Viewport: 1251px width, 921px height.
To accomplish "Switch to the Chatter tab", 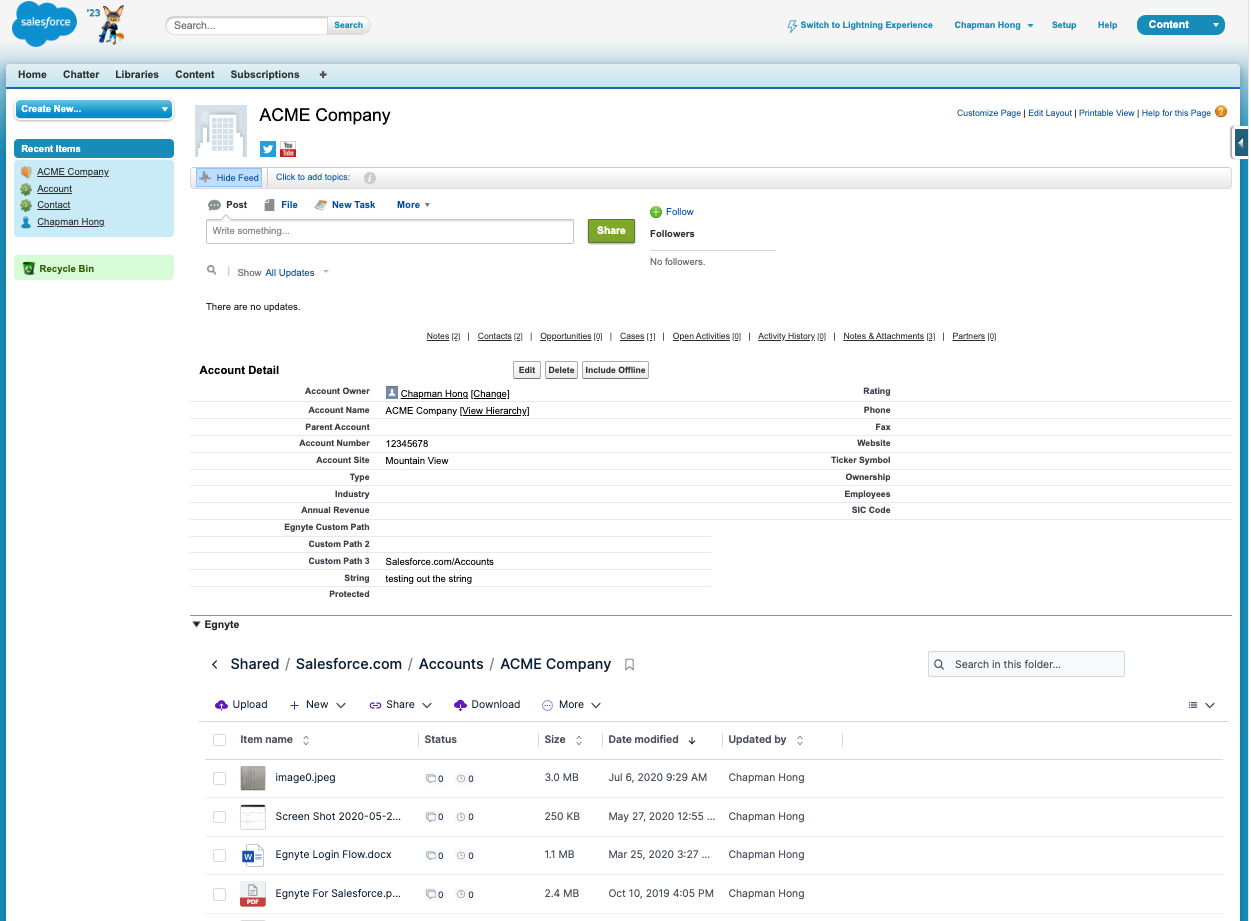I will coord(81,75).
